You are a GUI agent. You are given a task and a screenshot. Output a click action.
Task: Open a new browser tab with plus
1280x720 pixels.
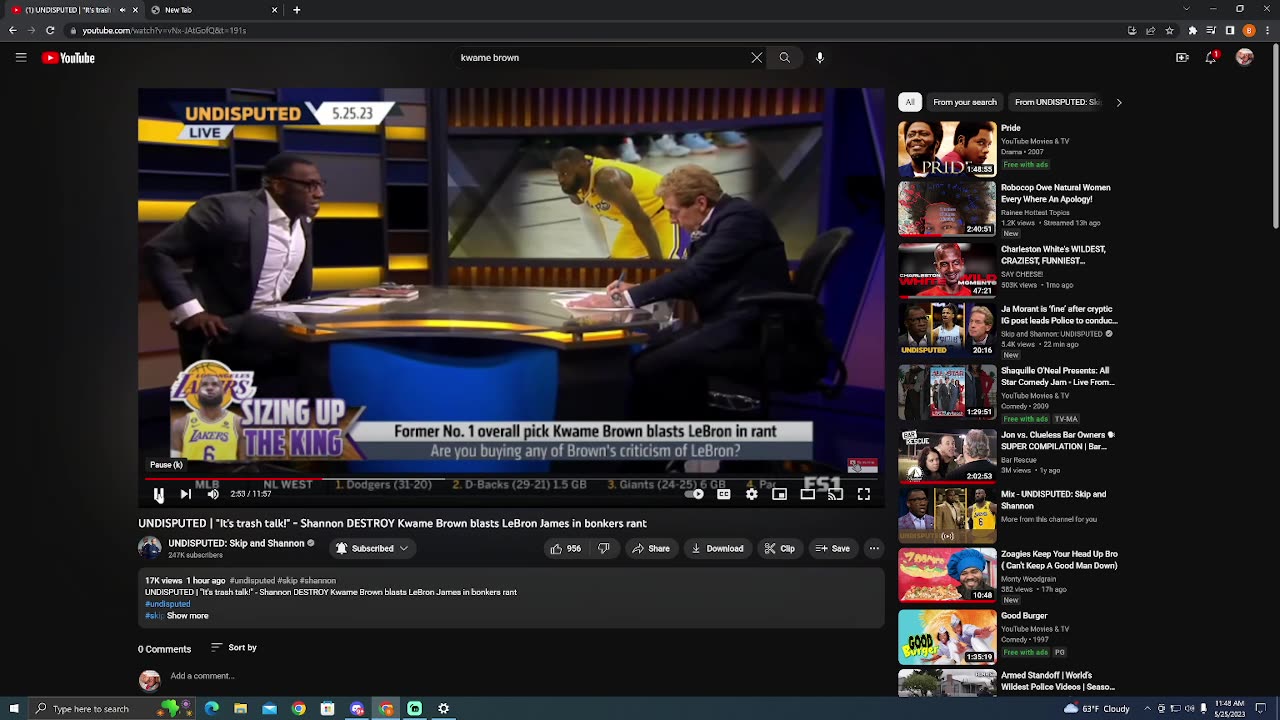[x=297, y=10]
